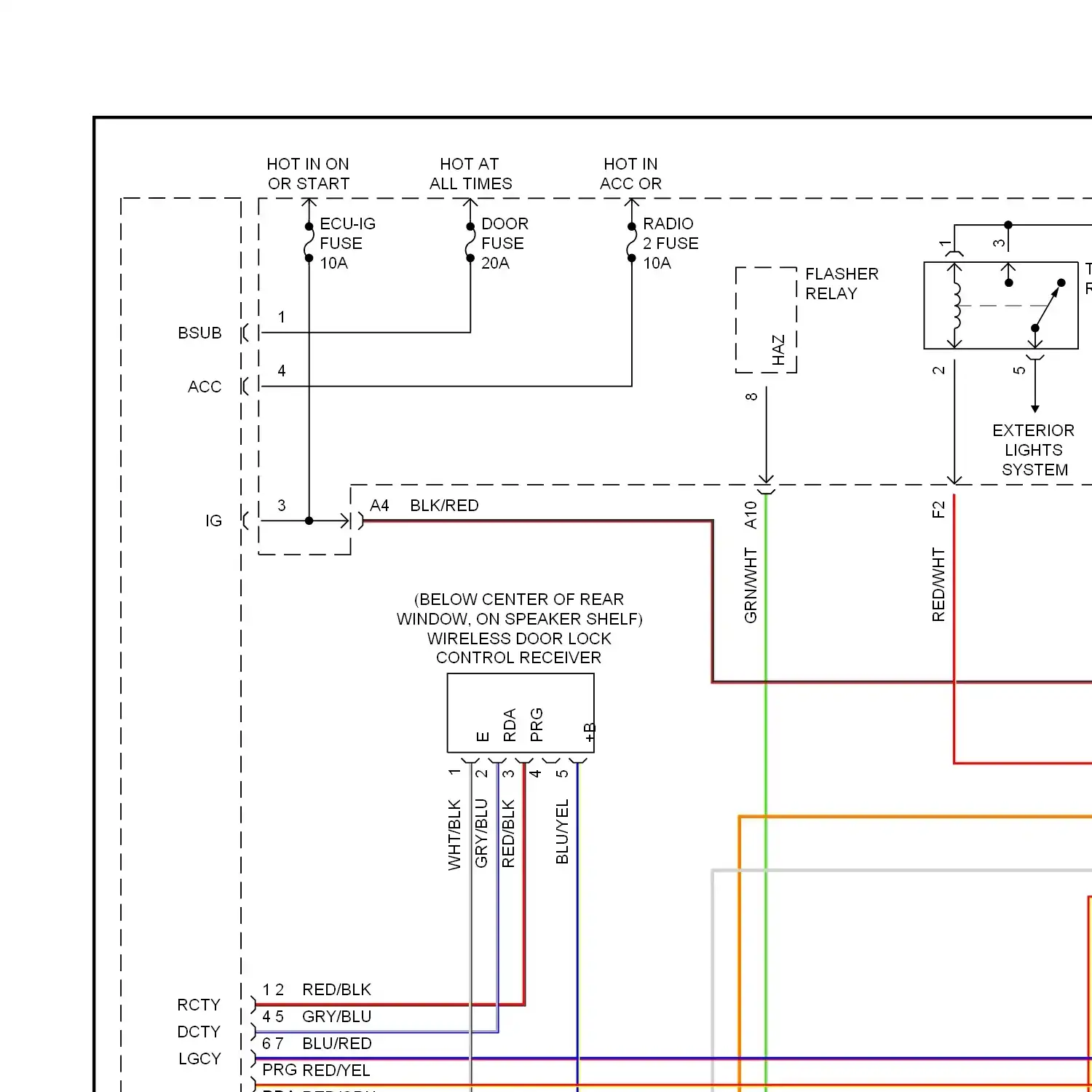The width and height of the screenshot is (1092, 1092).
Task: Click pin number 8 below flasher relay
Action: (751, 397)
